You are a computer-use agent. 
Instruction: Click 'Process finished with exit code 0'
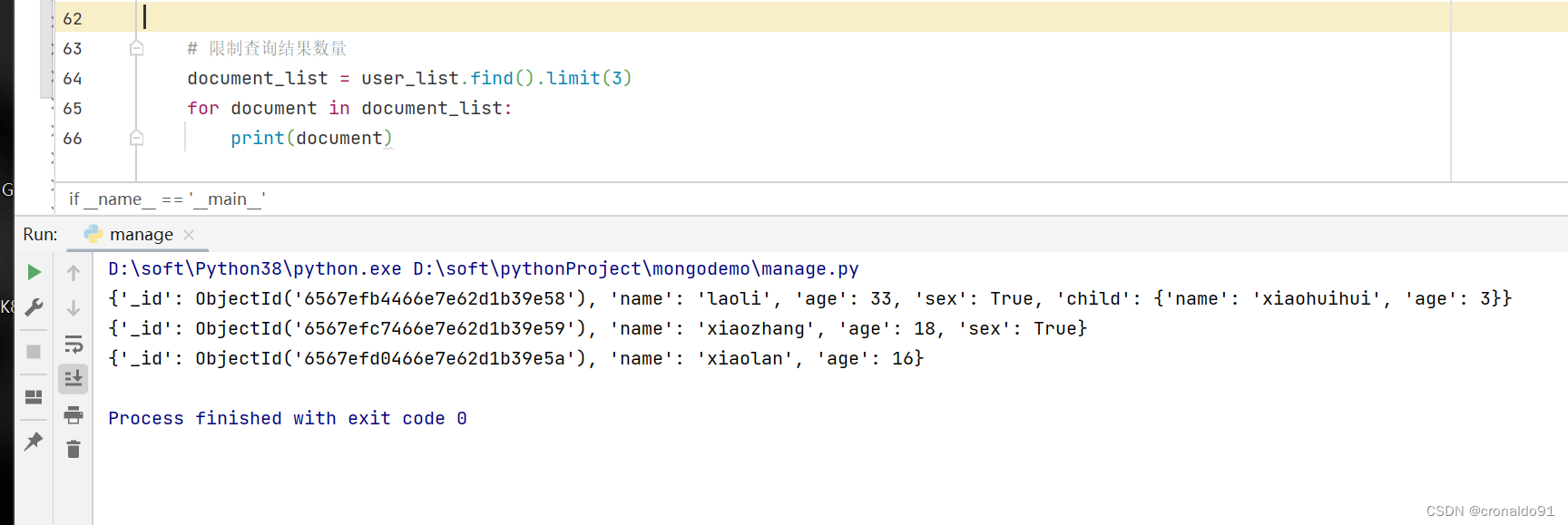coord(288,418)
